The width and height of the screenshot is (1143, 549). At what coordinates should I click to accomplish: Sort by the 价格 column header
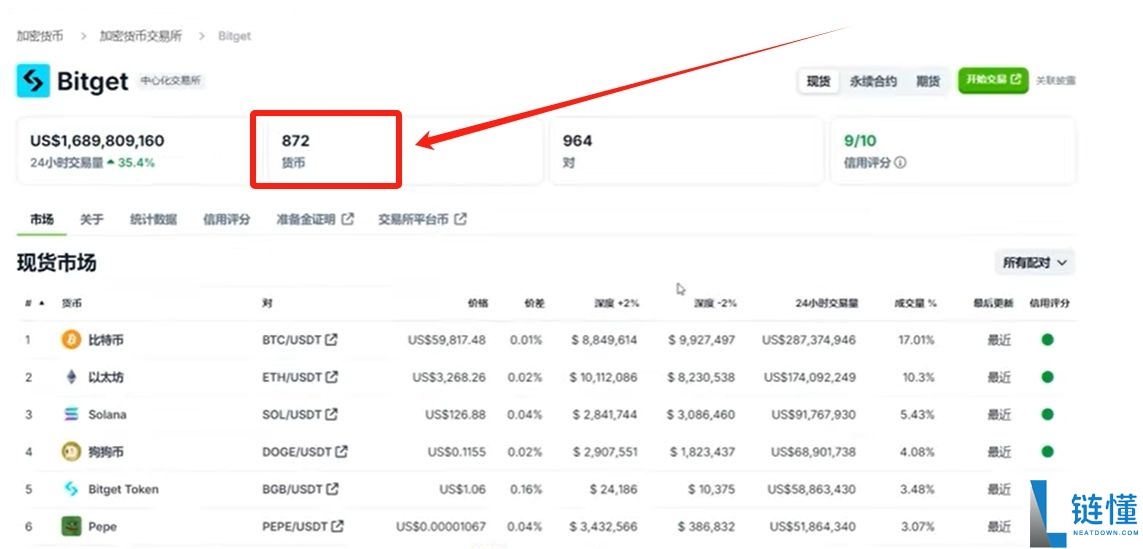click(x=478, y=303)
